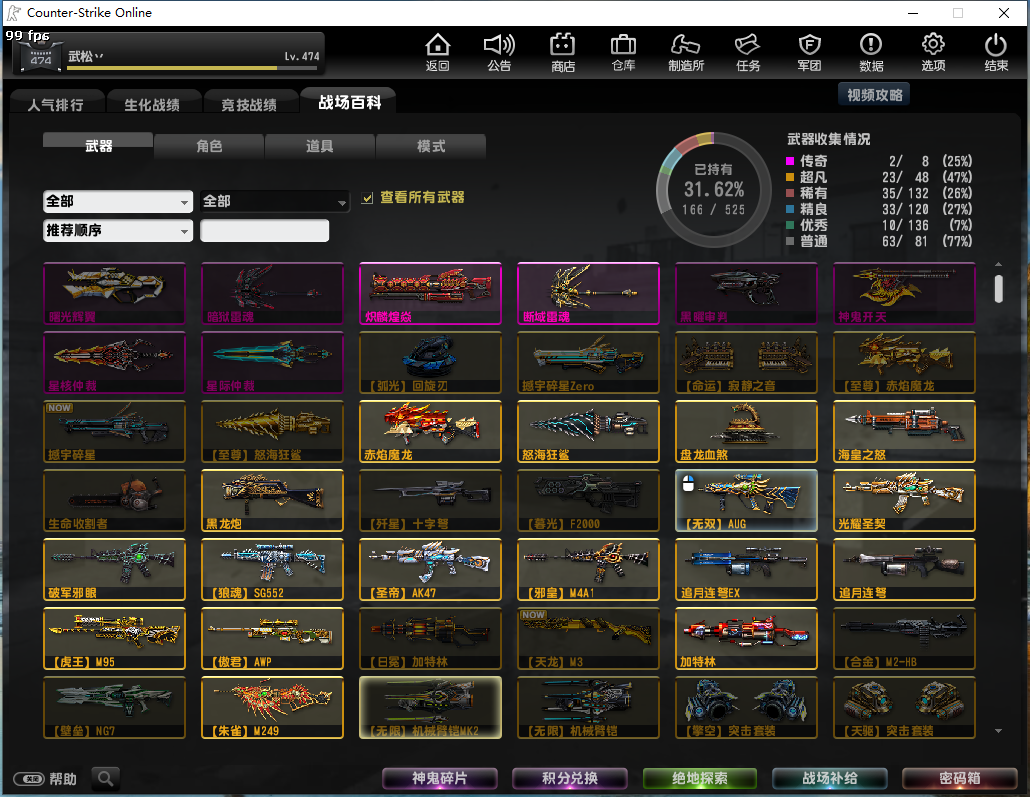Image resolution: width=1030 pixels, height=797 pixels.
Task: Select the 【傲君】AWP weapon card
Action: pyautogui.click(x=273, y=639)
